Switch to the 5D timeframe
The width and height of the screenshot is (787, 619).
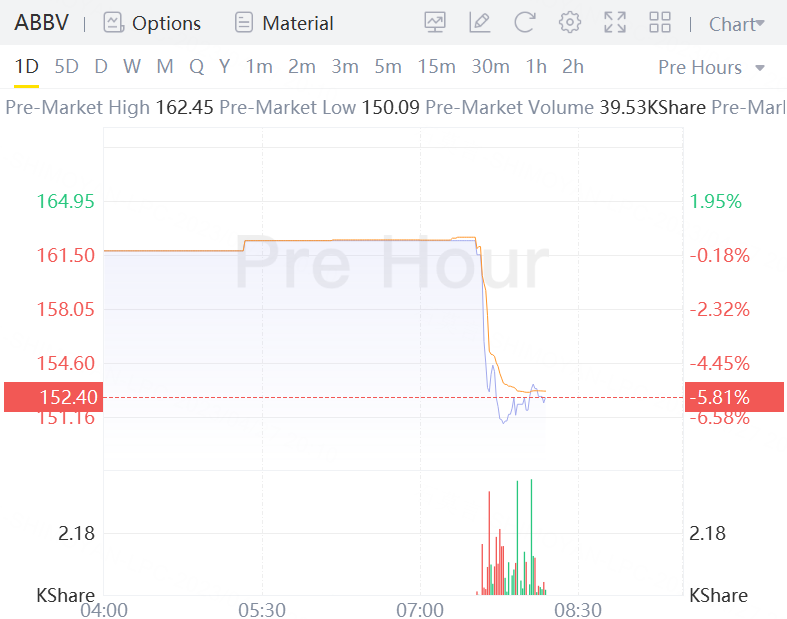point(66,67)
